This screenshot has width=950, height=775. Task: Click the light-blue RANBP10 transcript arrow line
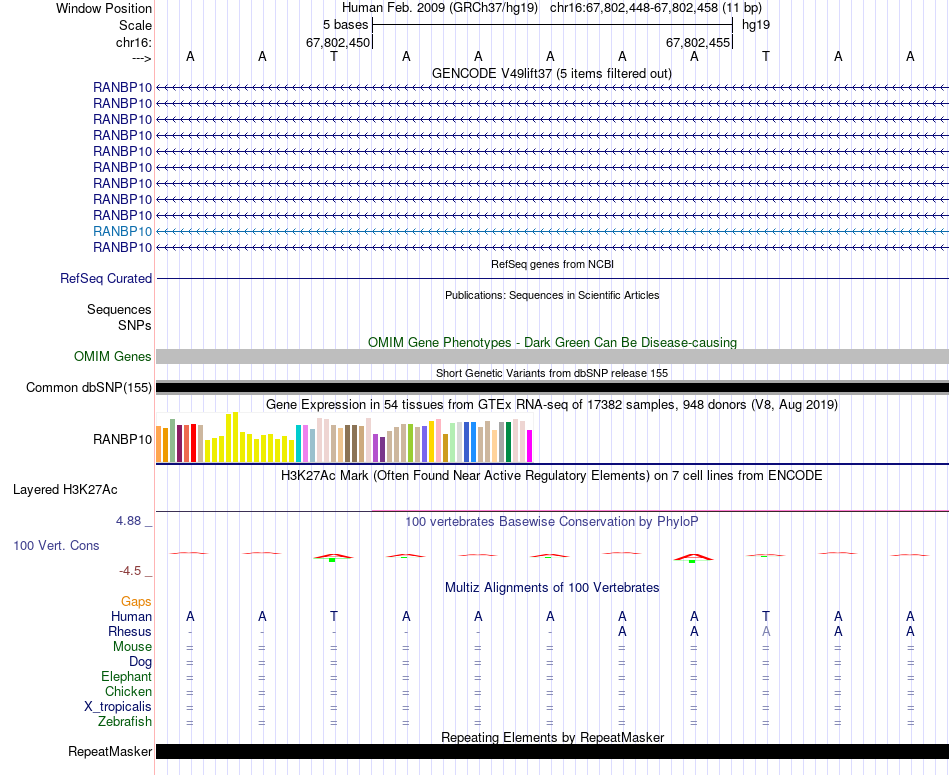point(552,231)
